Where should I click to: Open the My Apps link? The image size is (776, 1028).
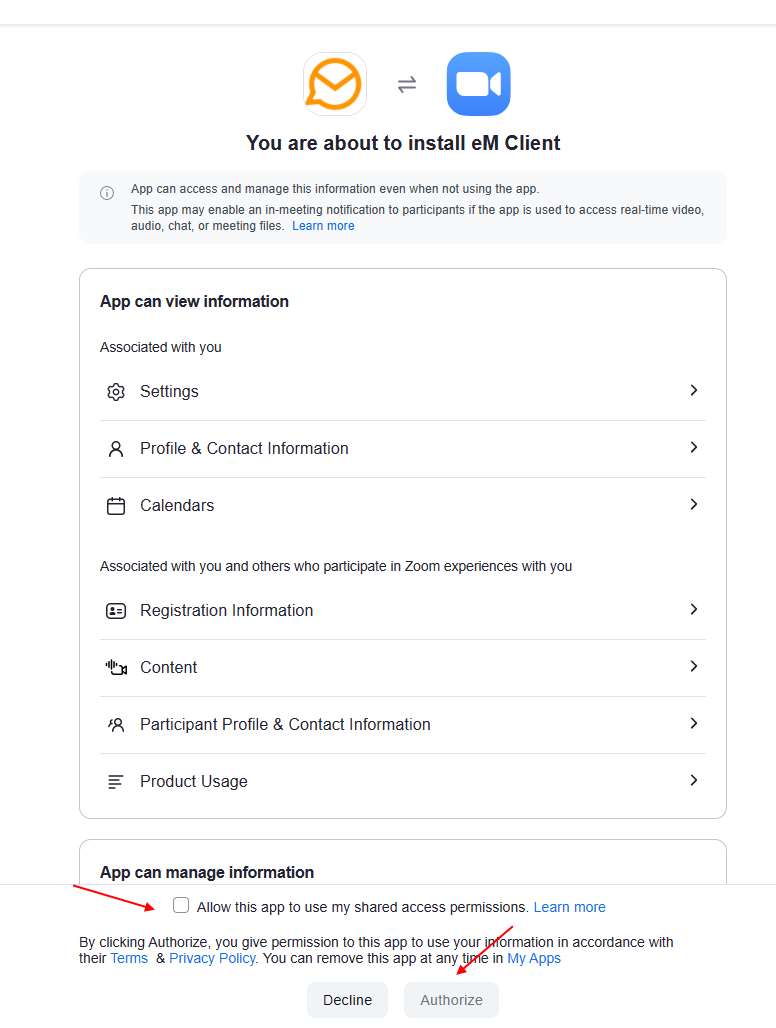point(534,959)
